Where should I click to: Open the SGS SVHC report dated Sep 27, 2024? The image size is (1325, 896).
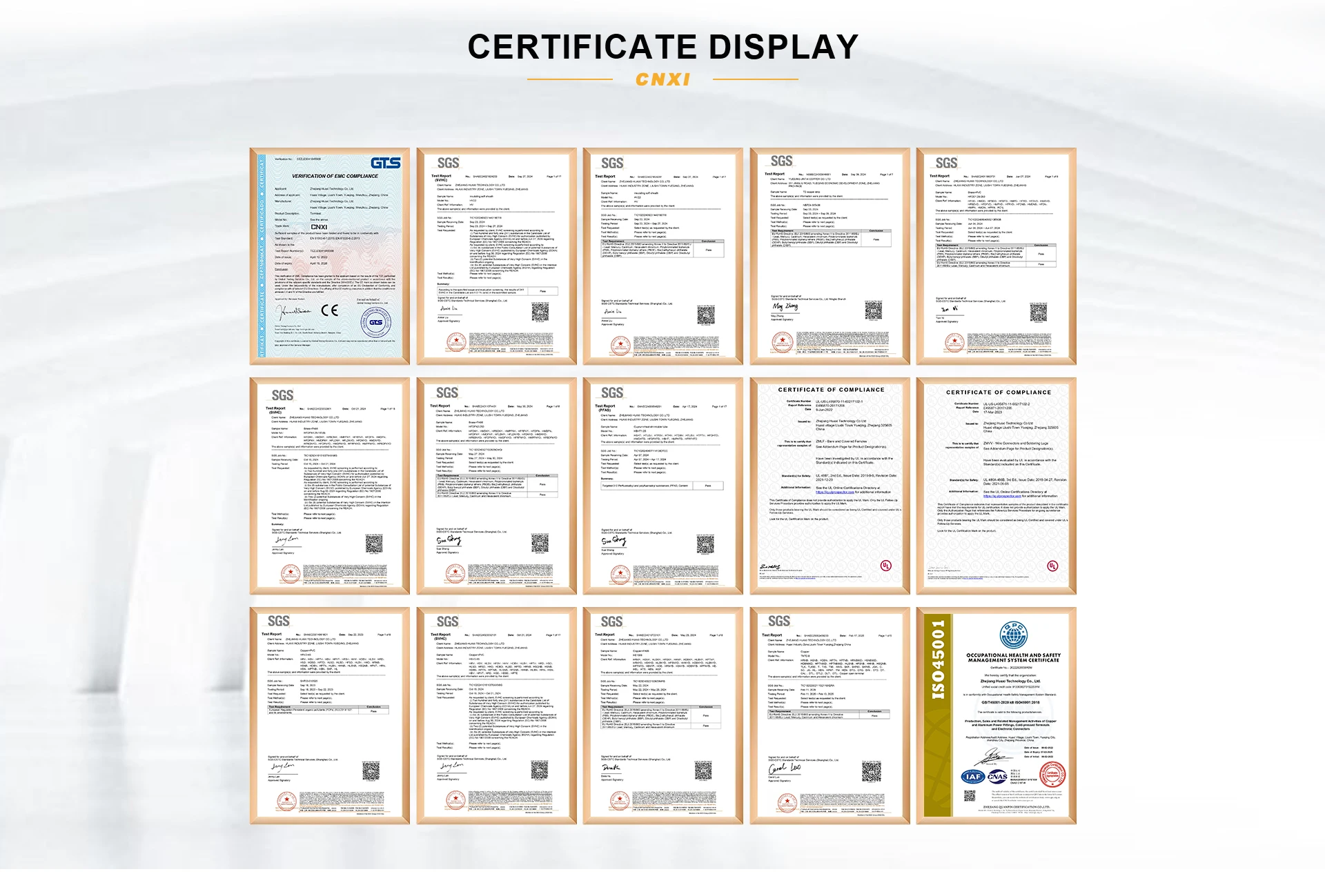click(x=496, y=256)
